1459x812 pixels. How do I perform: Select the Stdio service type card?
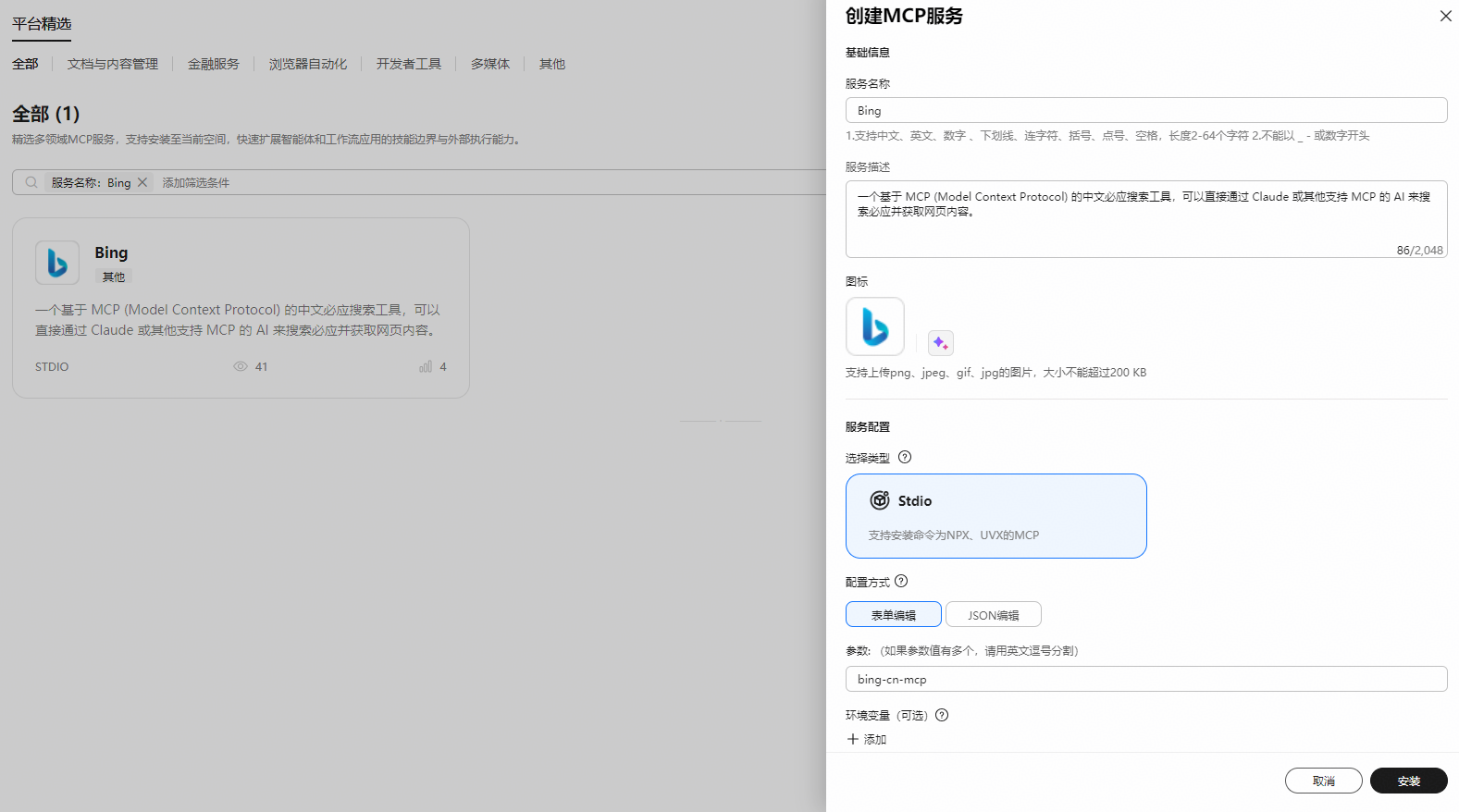(x=996, y=516)
